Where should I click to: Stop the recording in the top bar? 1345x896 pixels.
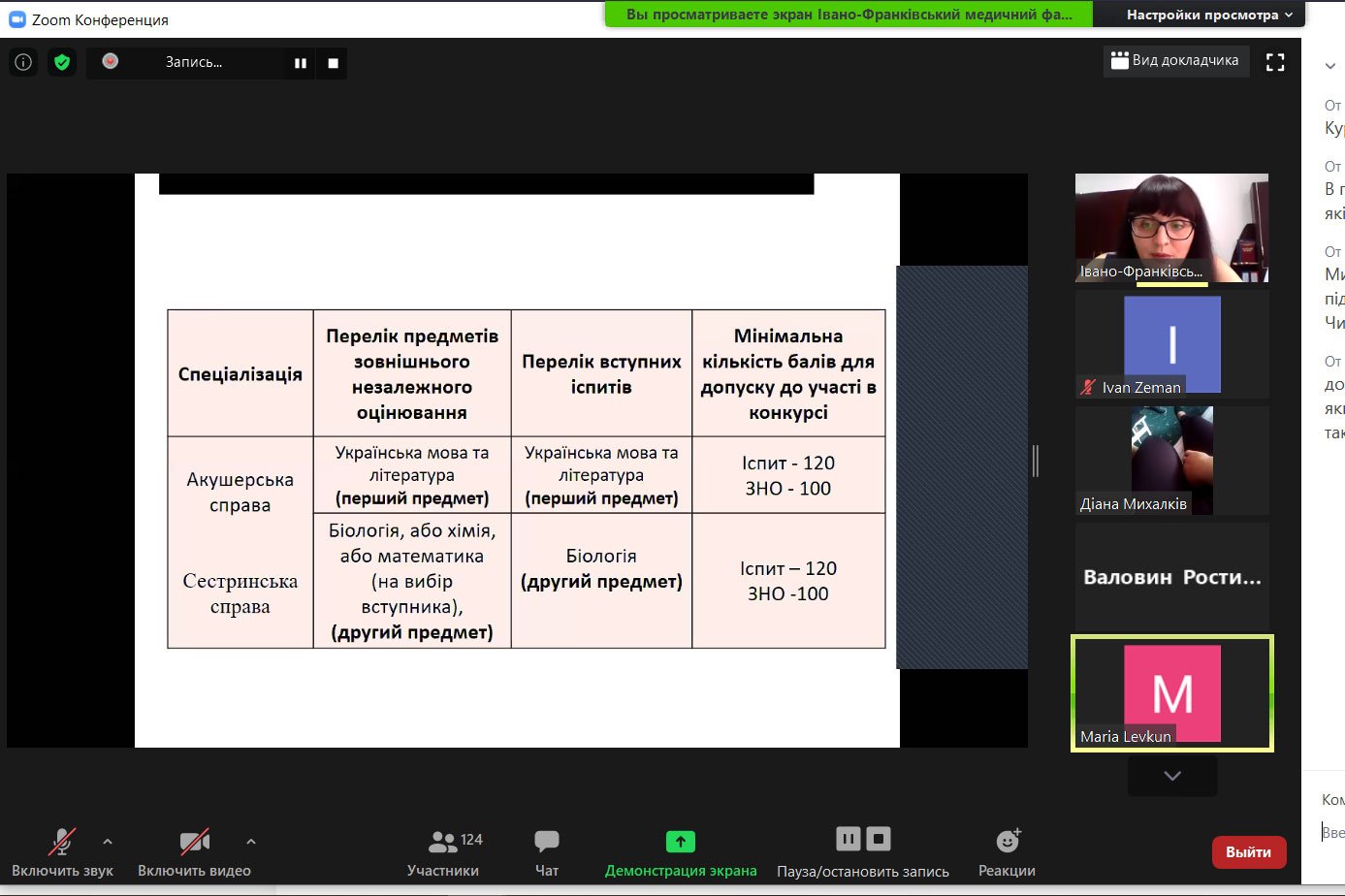[333, 63]
